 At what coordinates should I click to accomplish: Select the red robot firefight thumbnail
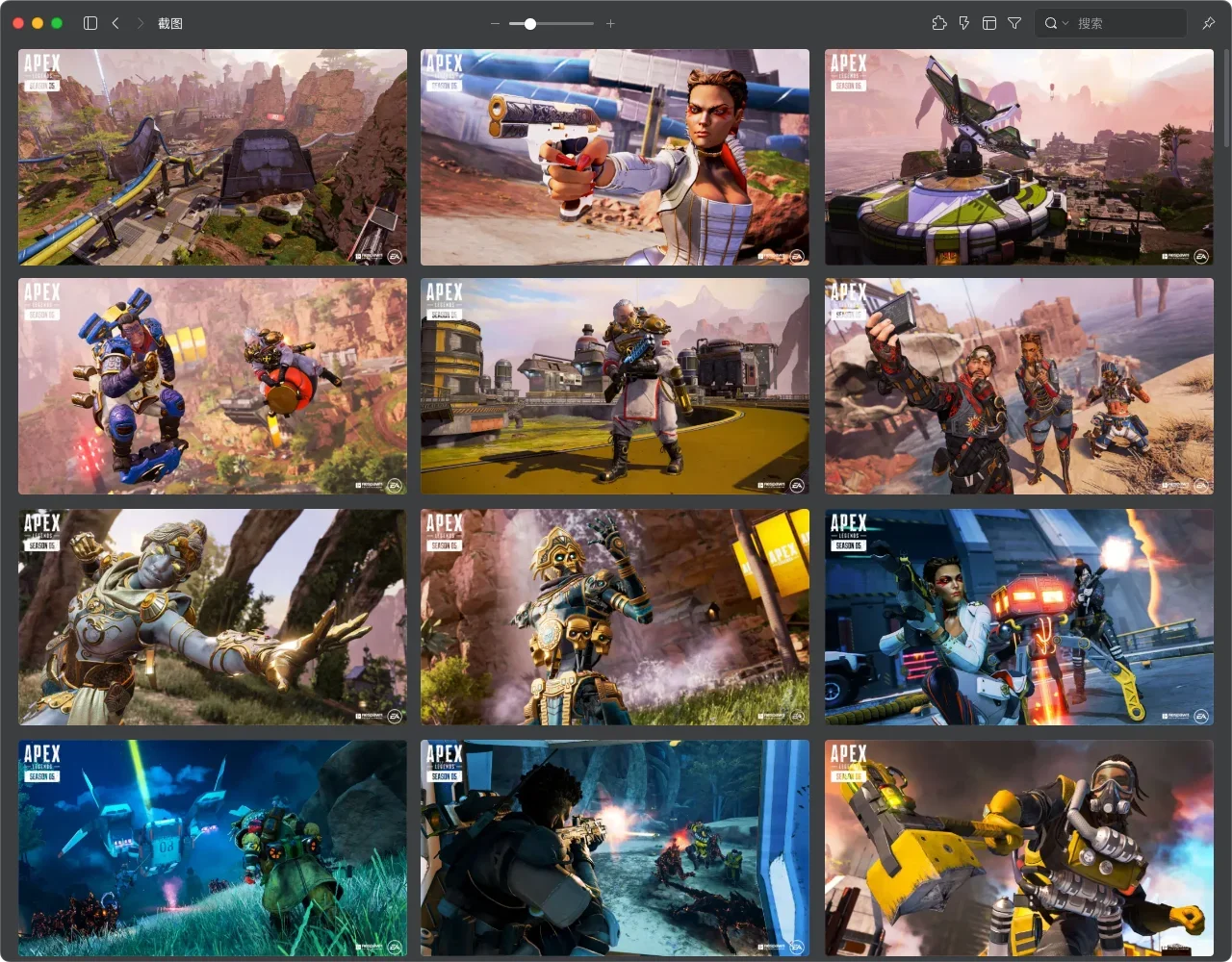coord(1019,617)
